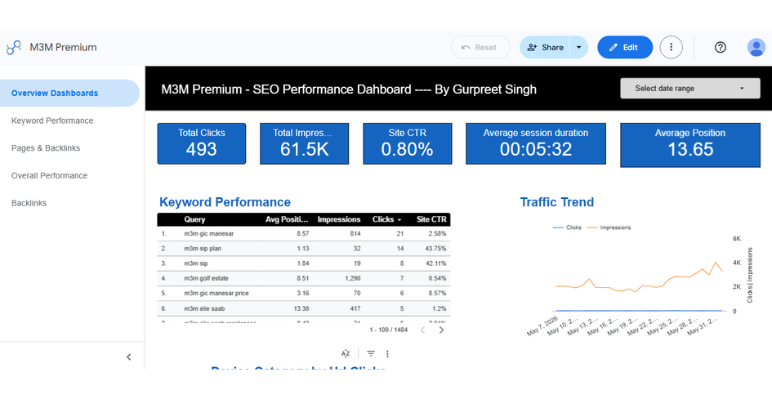772x400 pixels.
Task: Click the Share button
Action: tap(545, 47)
